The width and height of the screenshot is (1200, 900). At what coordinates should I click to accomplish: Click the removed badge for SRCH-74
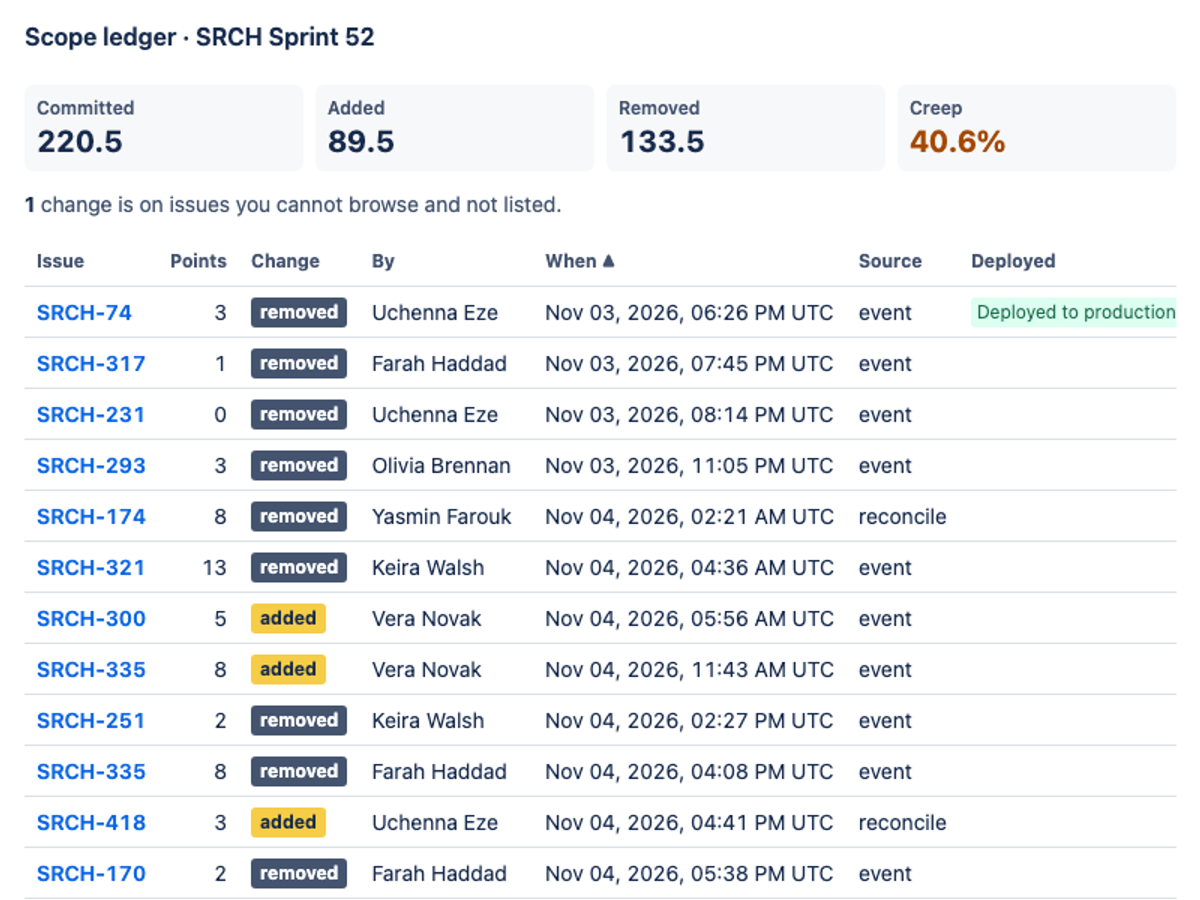(299, 313)
